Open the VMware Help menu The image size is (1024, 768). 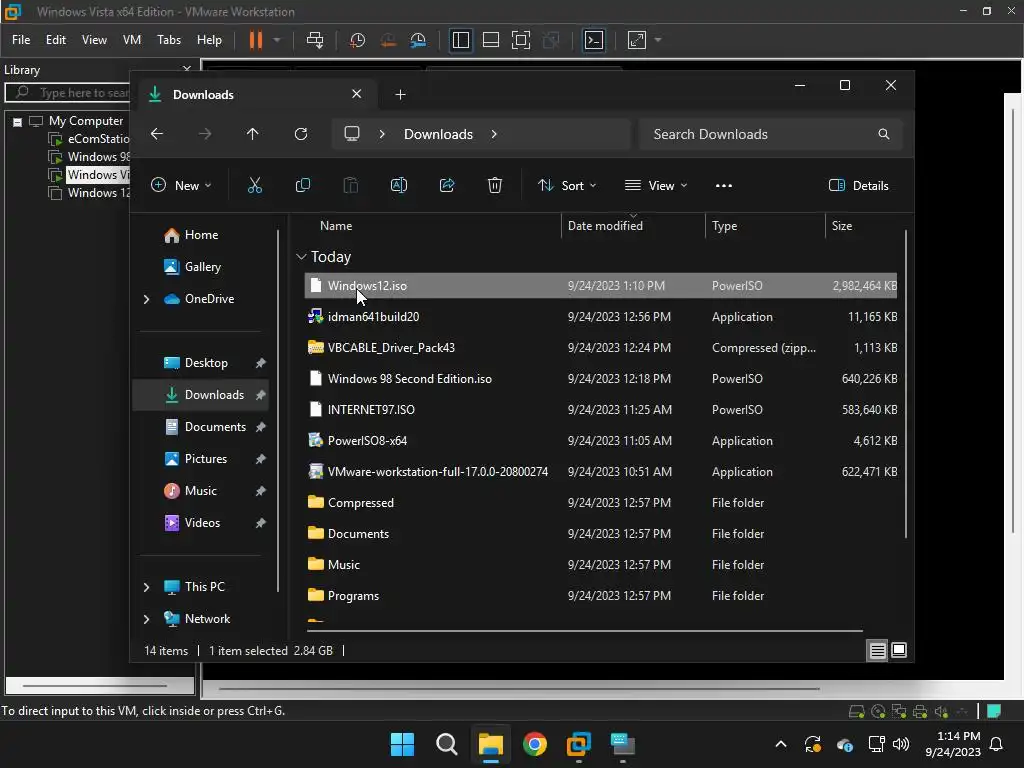[x=209, y=40]
